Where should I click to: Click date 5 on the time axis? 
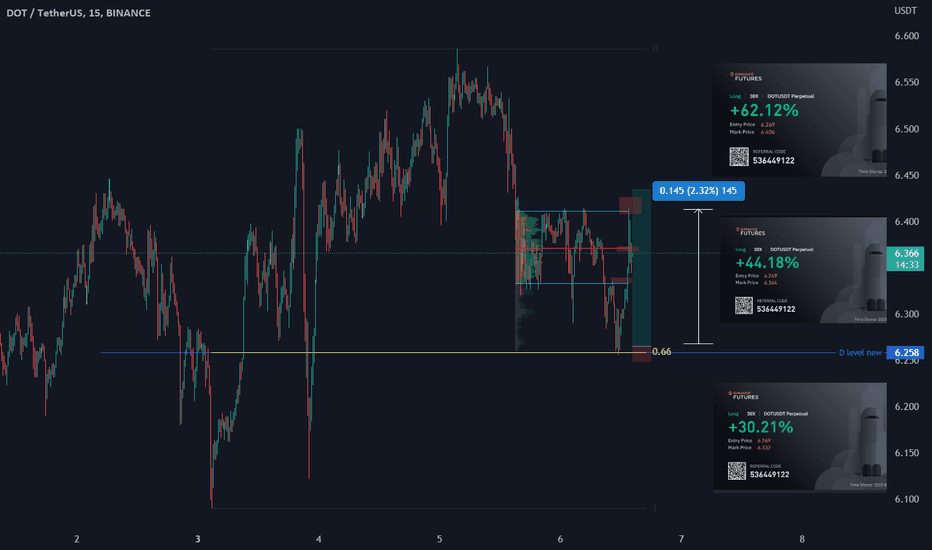tap(439, 539)
